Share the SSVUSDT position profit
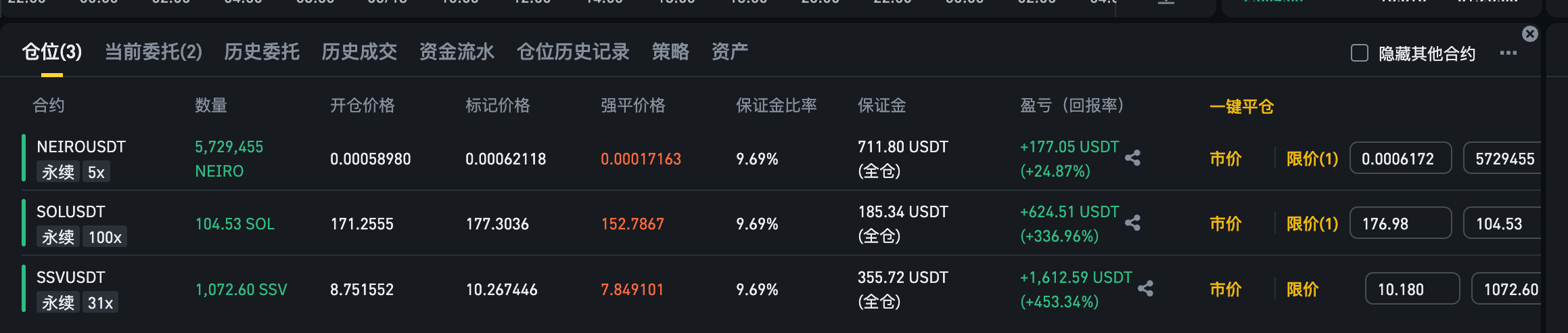This screenshot has width=1568, height=333. pos(1145,288)
